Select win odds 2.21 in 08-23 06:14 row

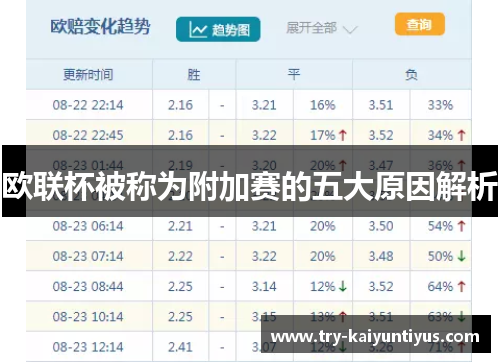[x=180, y=226]
